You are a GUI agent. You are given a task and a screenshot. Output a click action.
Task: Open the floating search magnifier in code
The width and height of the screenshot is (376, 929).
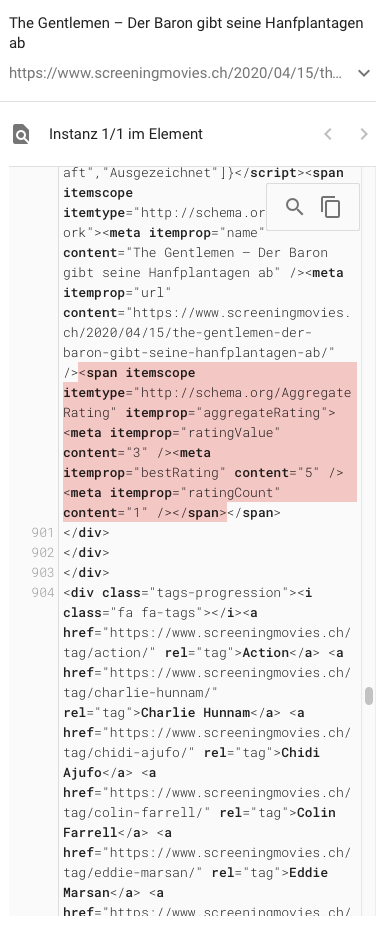tap(294, 207)
